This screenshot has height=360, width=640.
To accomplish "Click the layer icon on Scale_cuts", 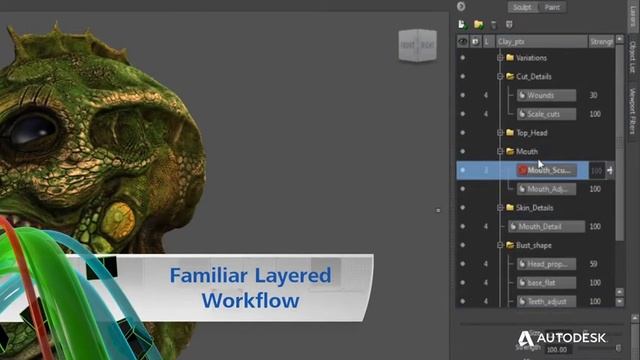I will pyautogui.click(x=522, y=114).
